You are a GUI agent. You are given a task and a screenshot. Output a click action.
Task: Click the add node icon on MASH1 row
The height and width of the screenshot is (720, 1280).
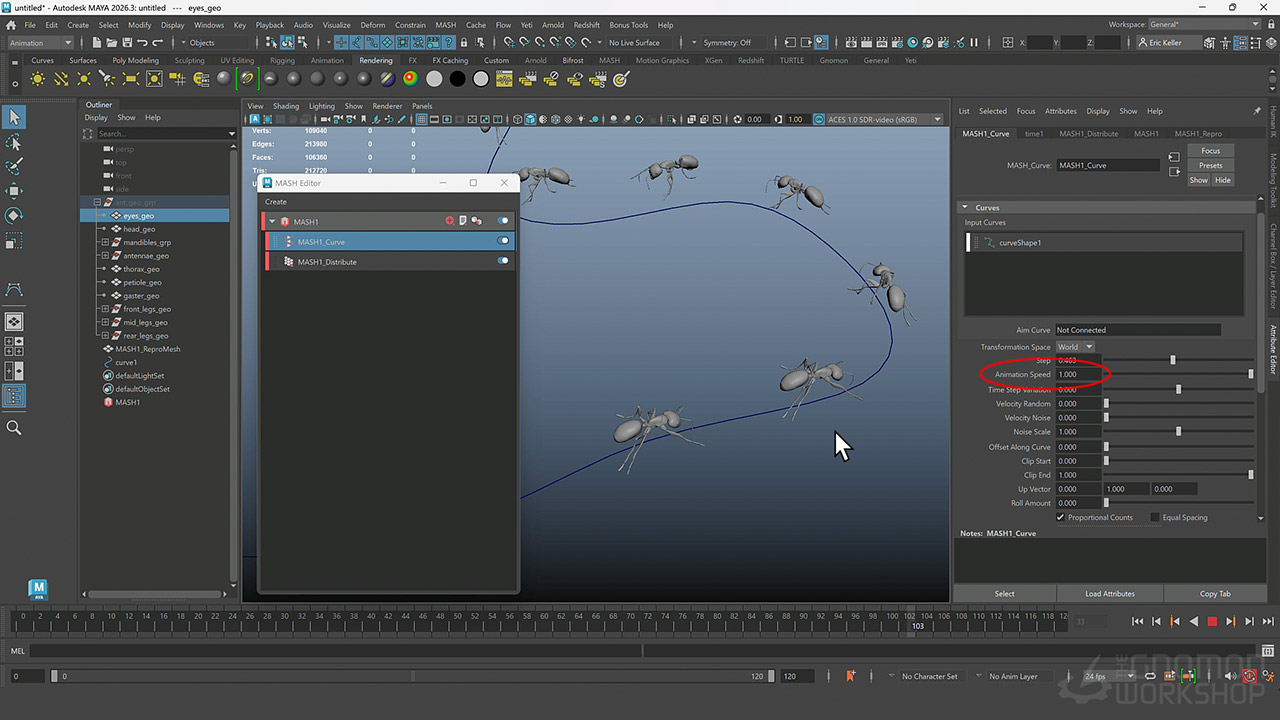tap(450, 221)
